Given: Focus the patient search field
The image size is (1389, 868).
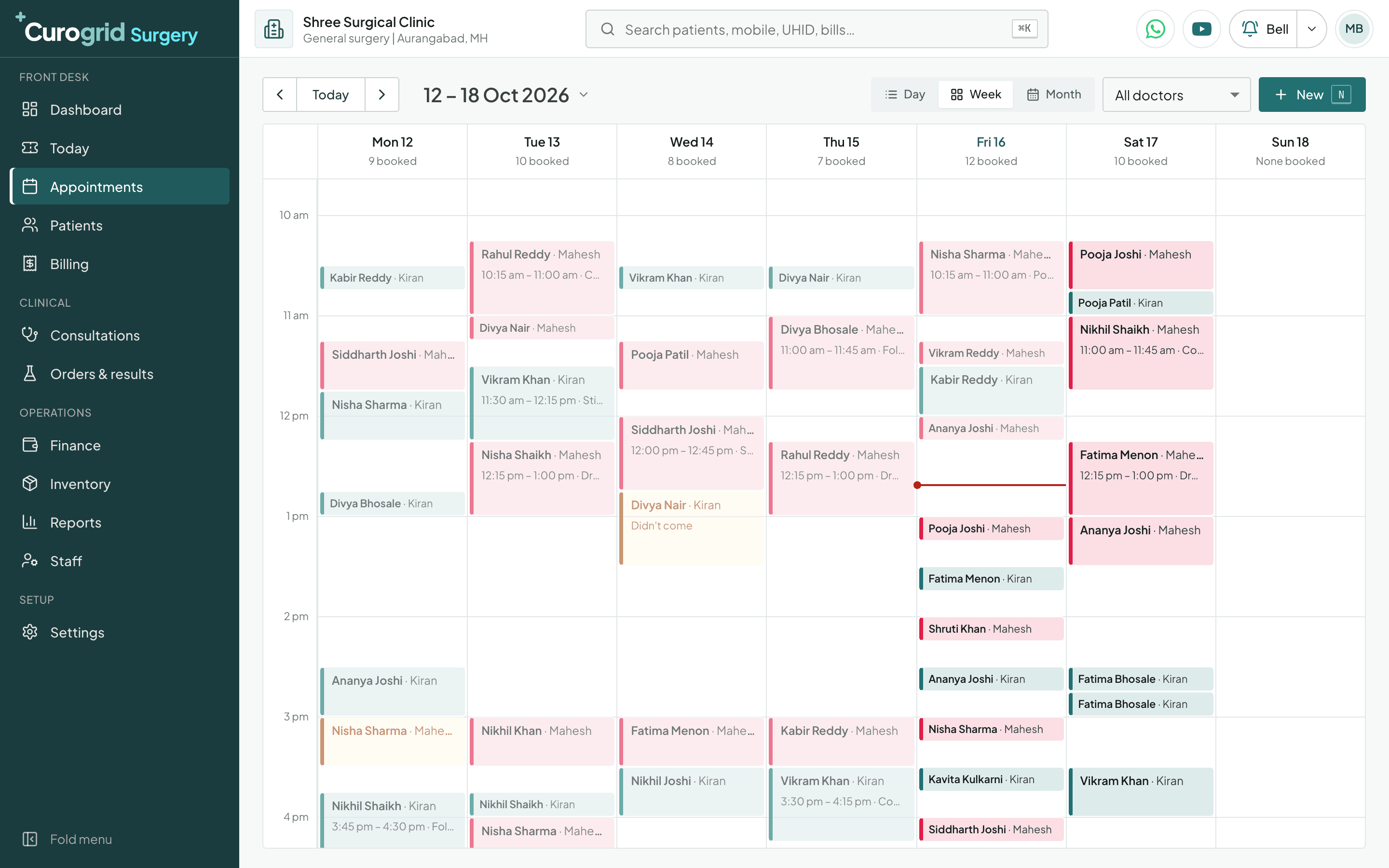Looking at the screenshot, I should [816, 29].
